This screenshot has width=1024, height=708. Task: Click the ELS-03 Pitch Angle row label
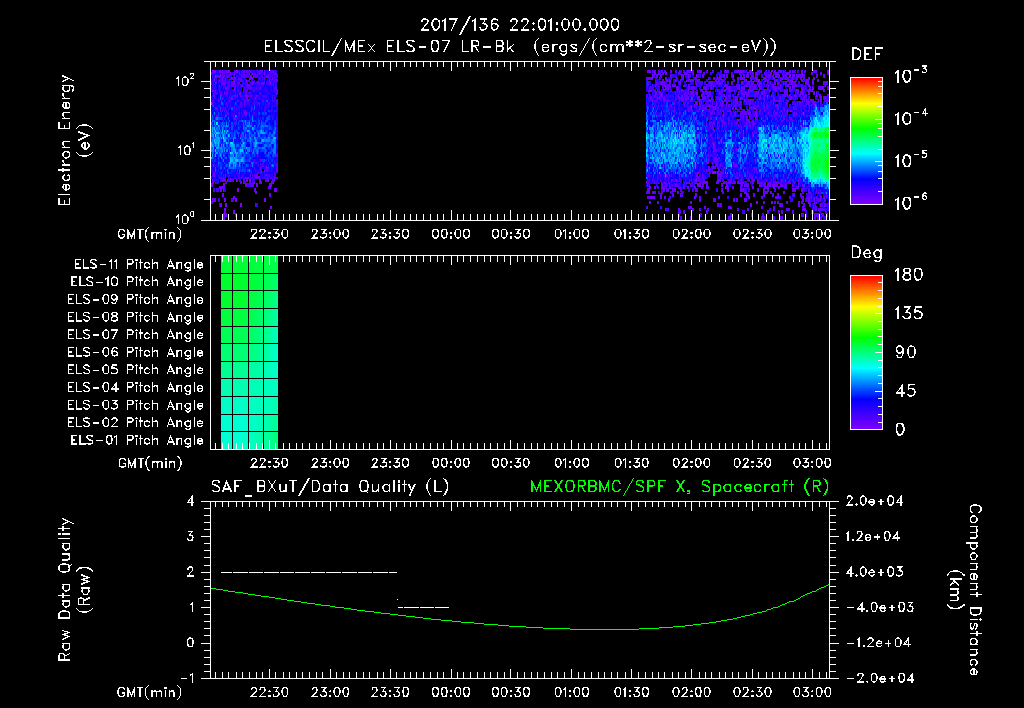coord(135,406)
